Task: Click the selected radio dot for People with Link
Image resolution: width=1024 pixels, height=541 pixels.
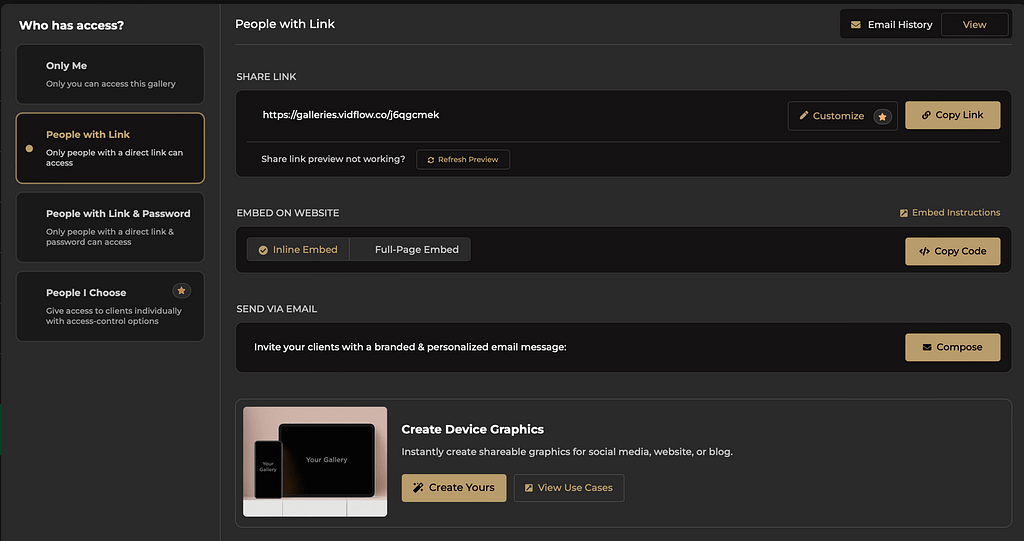Action: [29, 148]
